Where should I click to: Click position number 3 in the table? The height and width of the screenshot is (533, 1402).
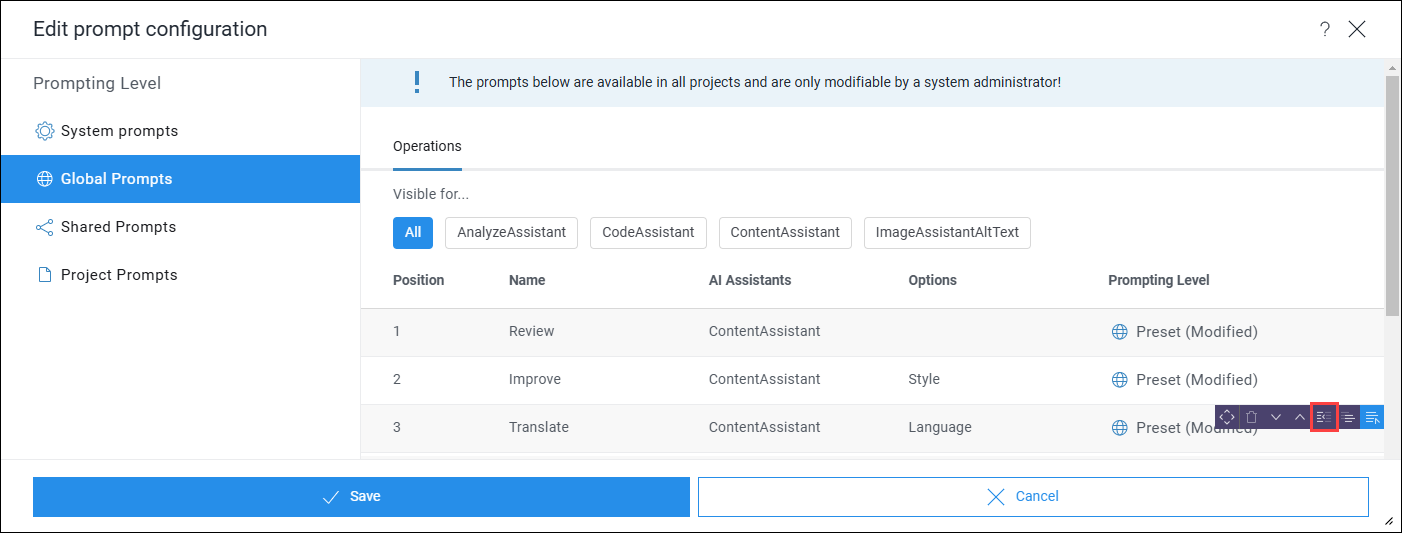point(397,428)
